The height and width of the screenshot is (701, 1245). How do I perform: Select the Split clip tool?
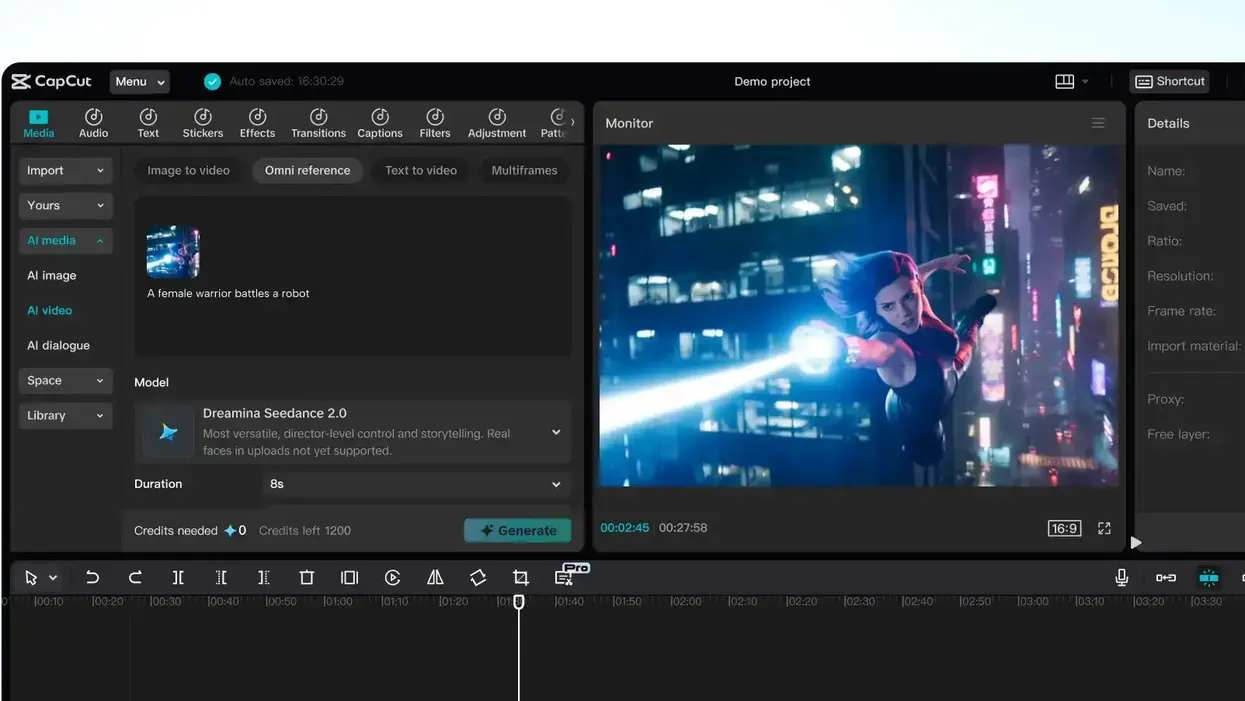coord(178,577)
